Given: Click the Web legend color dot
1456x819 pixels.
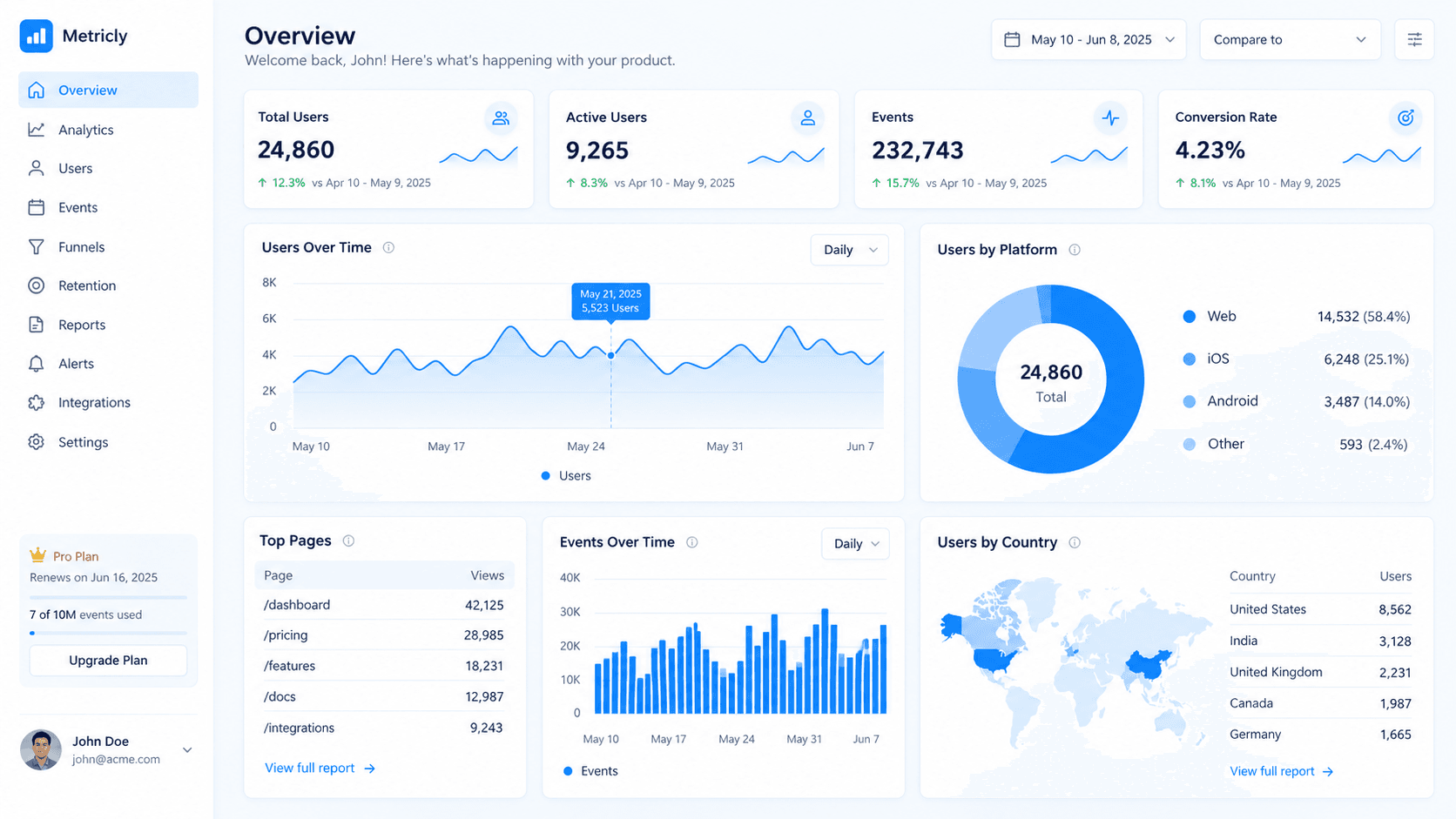Looking at the screenshot, I should tap(1189, 317).
